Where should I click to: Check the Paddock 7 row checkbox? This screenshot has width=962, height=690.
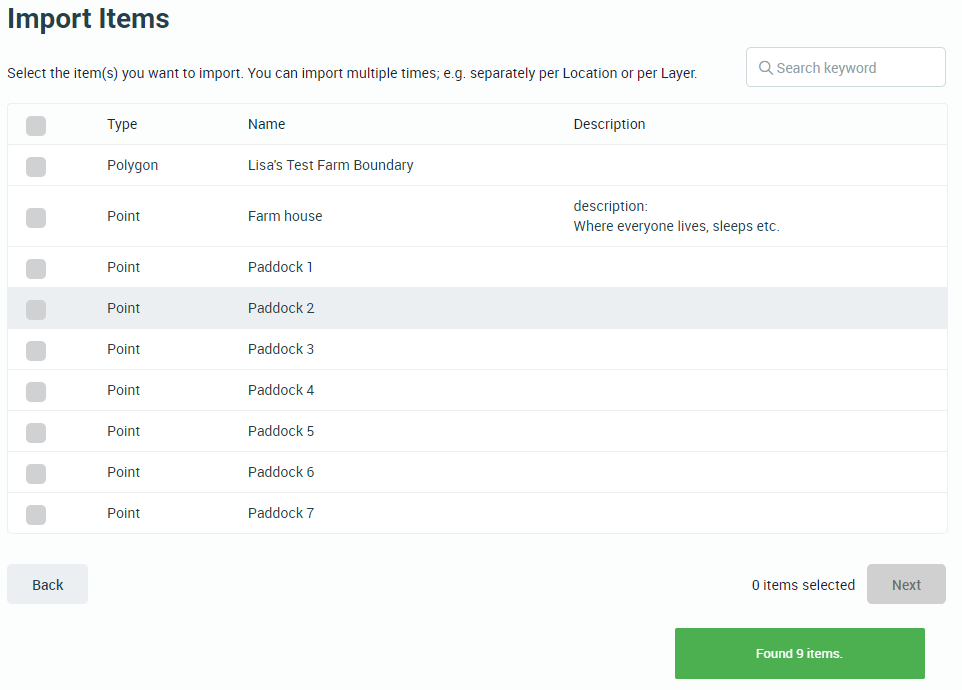pos(36,514)
